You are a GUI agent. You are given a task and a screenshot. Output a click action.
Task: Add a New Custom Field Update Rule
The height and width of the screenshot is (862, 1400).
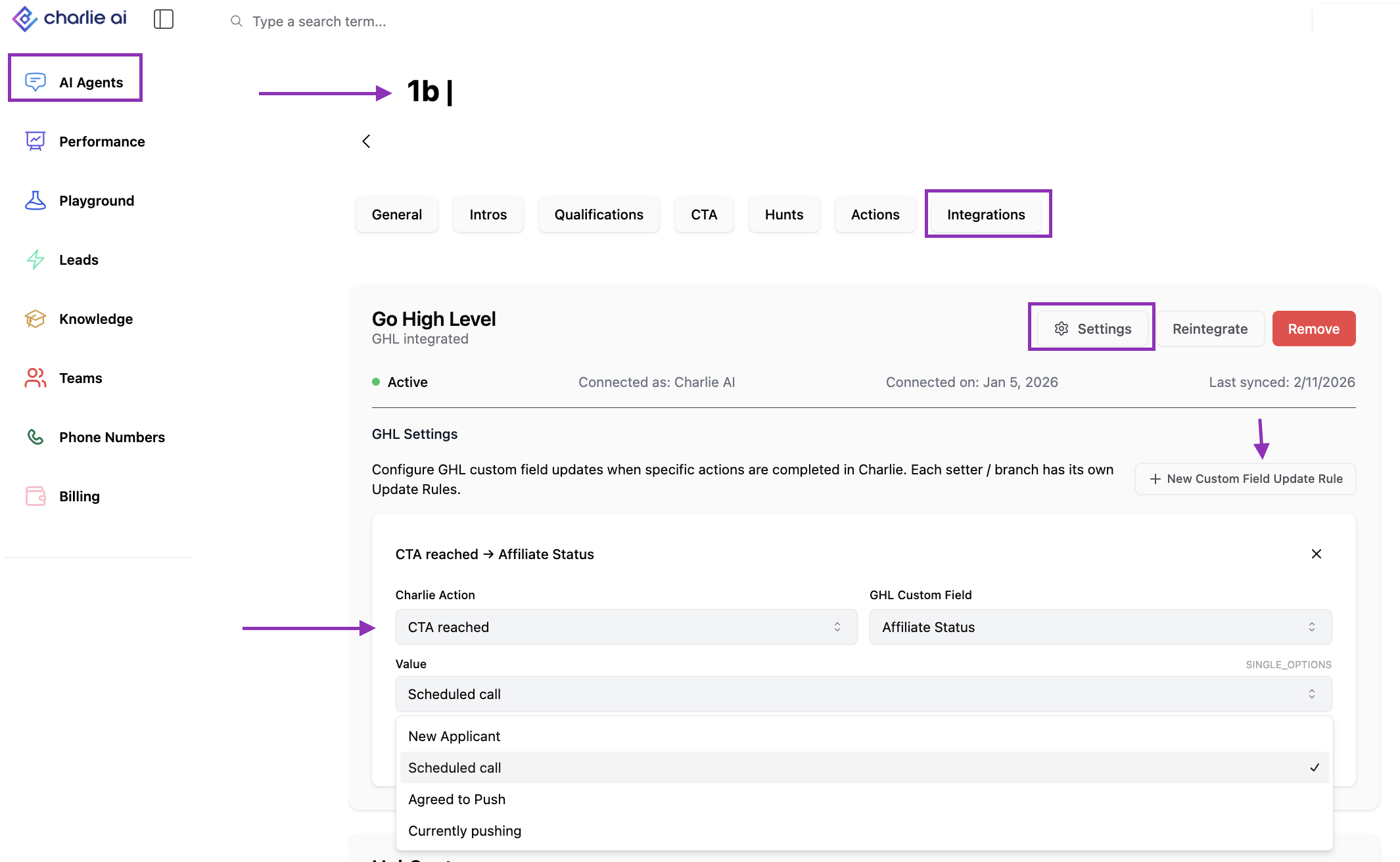pyautogui.click(x=1246, y=479)
